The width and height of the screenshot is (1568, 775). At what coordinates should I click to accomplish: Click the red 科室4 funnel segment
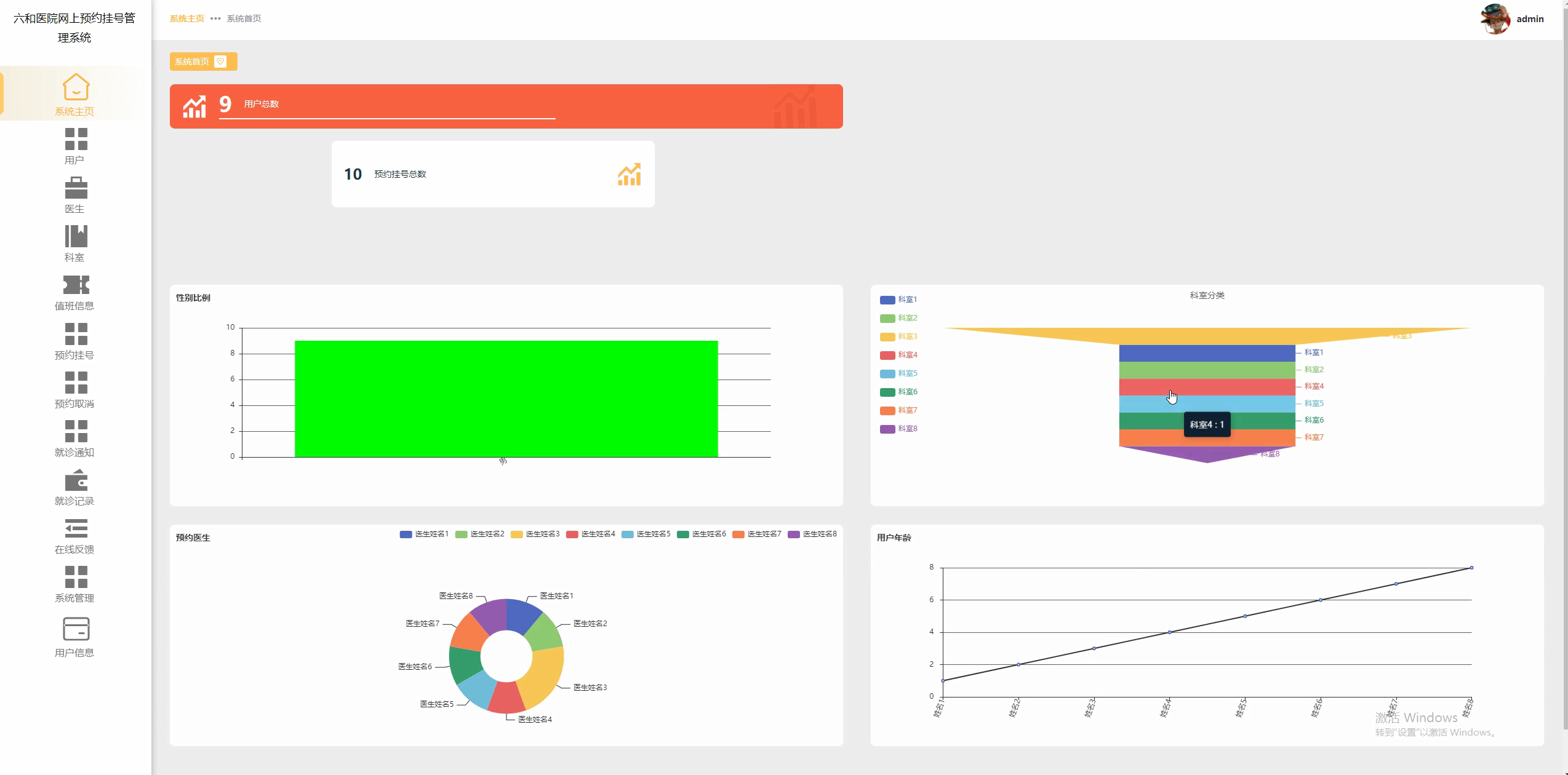1207,387
